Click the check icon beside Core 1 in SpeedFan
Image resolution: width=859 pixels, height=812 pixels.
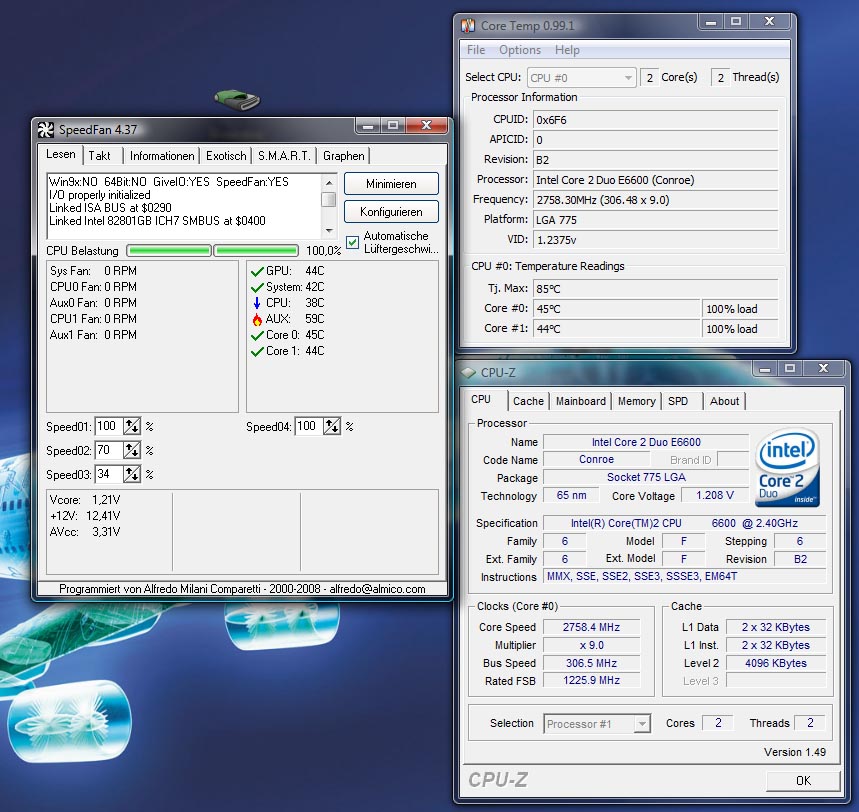[x=257, y=351]
